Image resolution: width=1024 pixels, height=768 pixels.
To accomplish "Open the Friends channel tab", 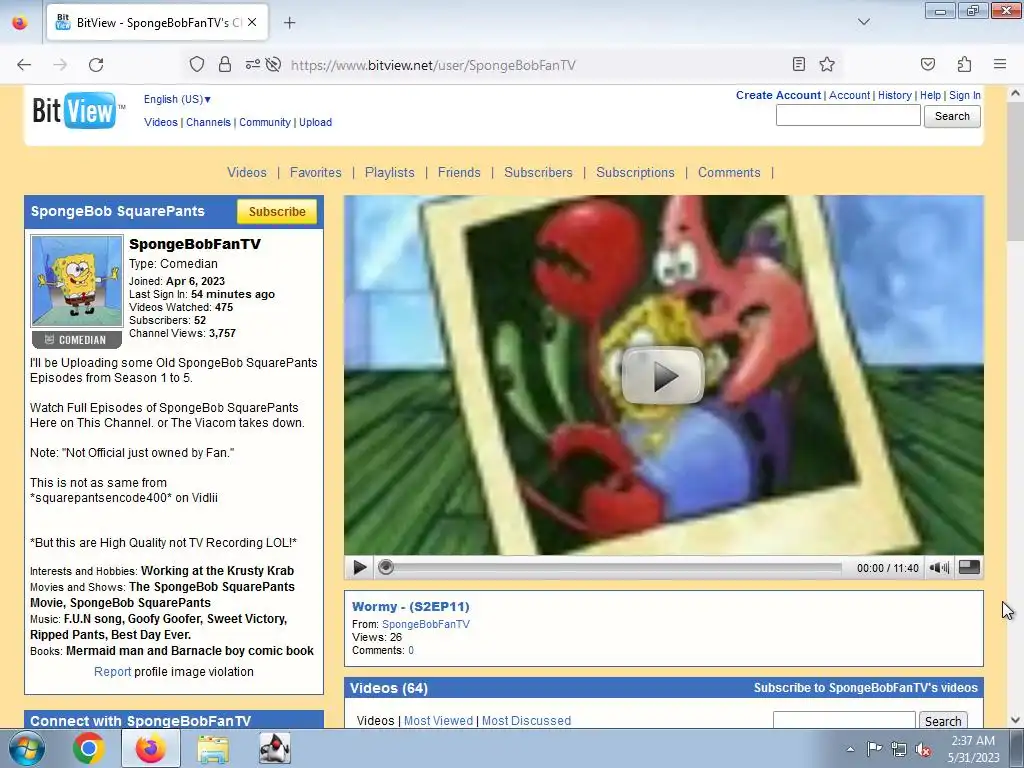I will pos(459,172).
